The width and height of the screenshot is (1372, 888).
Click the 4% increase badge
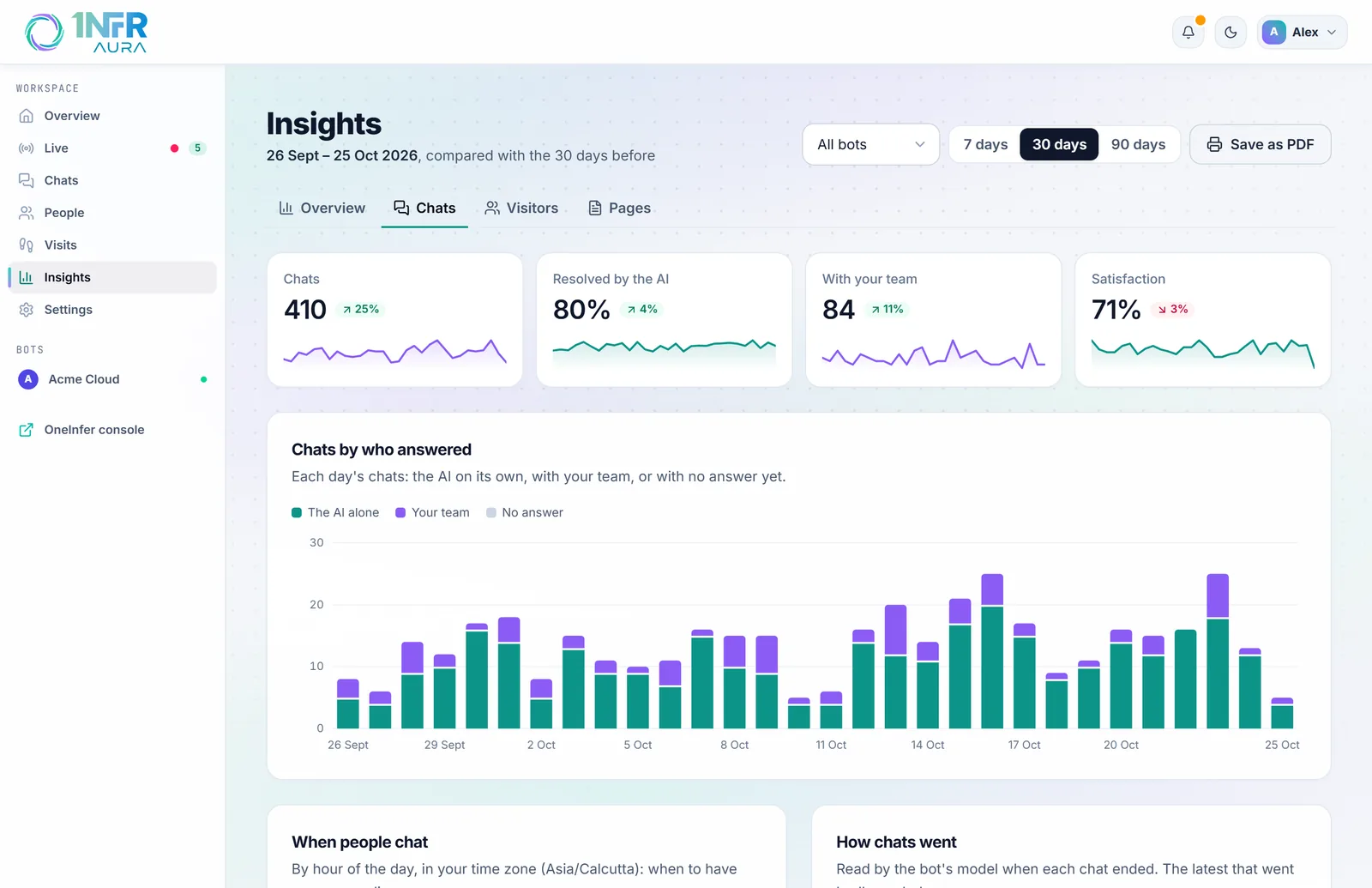point(642,309)
